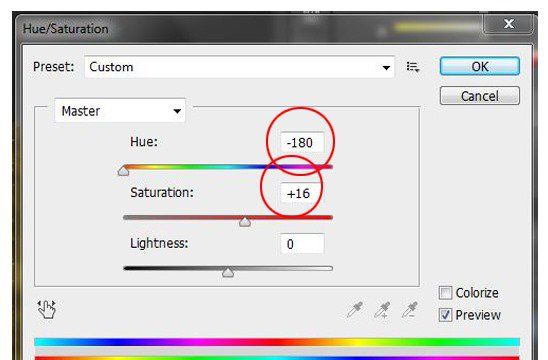Open the preset options menu icon
548x360 pixels.
pyautogui.click(x=413, y=66)
